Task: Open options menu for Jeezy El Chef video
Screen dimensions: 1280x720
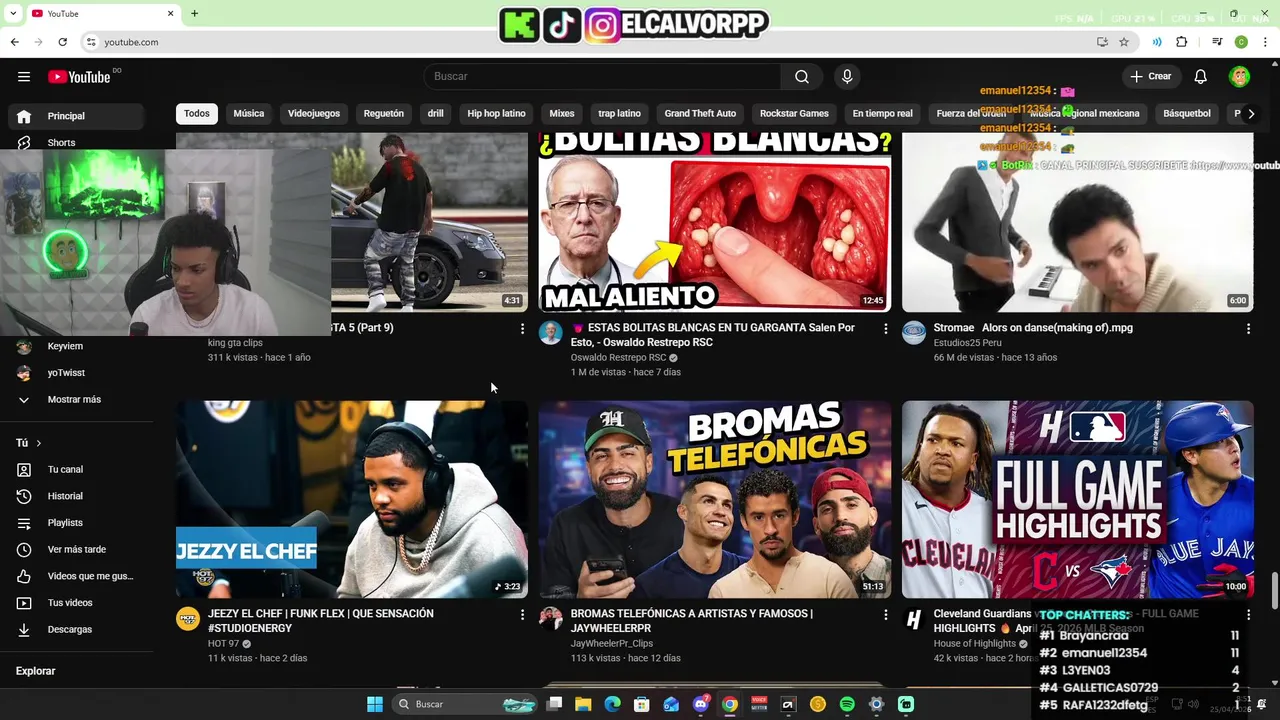Action: pyautogui.click(x=522, y=615)
